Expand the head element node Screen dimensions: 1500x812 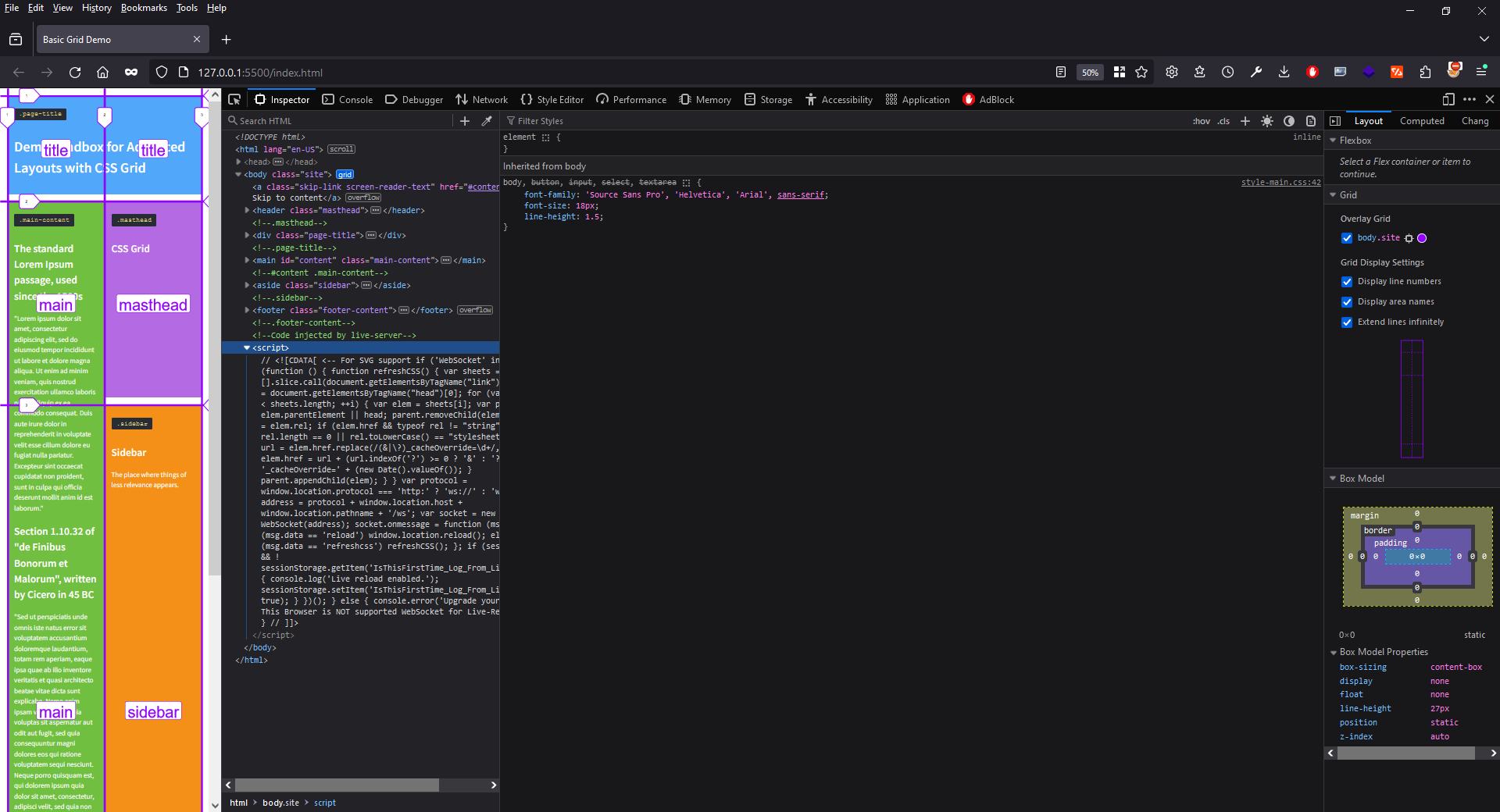238,162
